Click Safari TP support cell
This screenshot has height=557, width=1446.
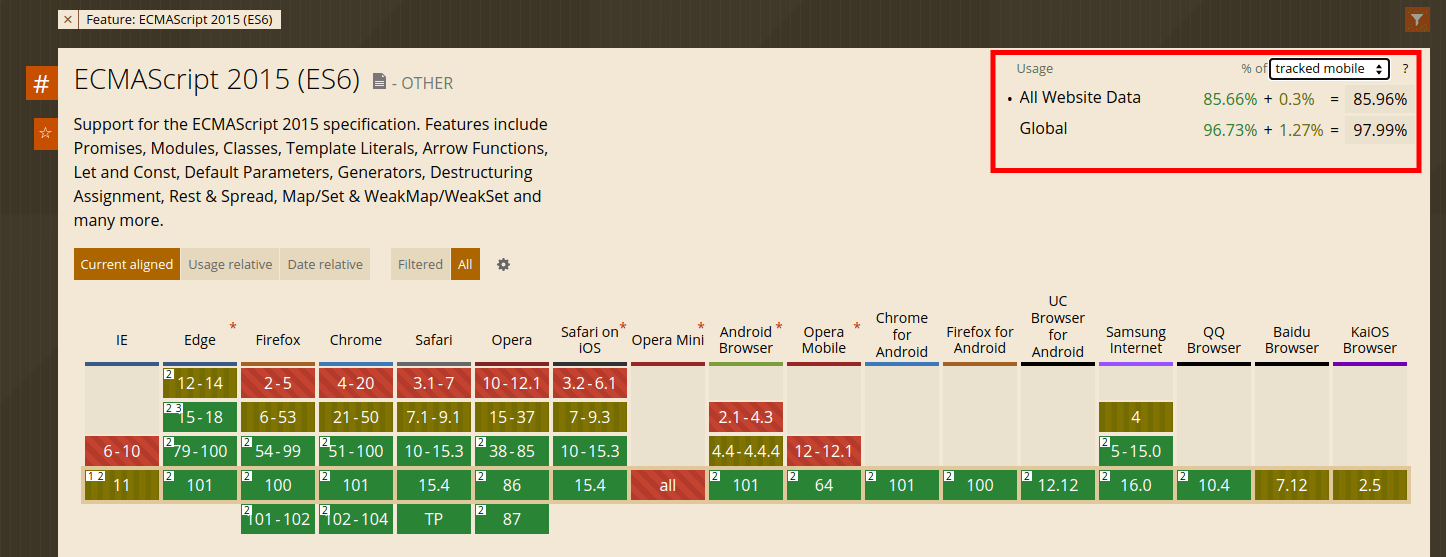coord(434,519)
